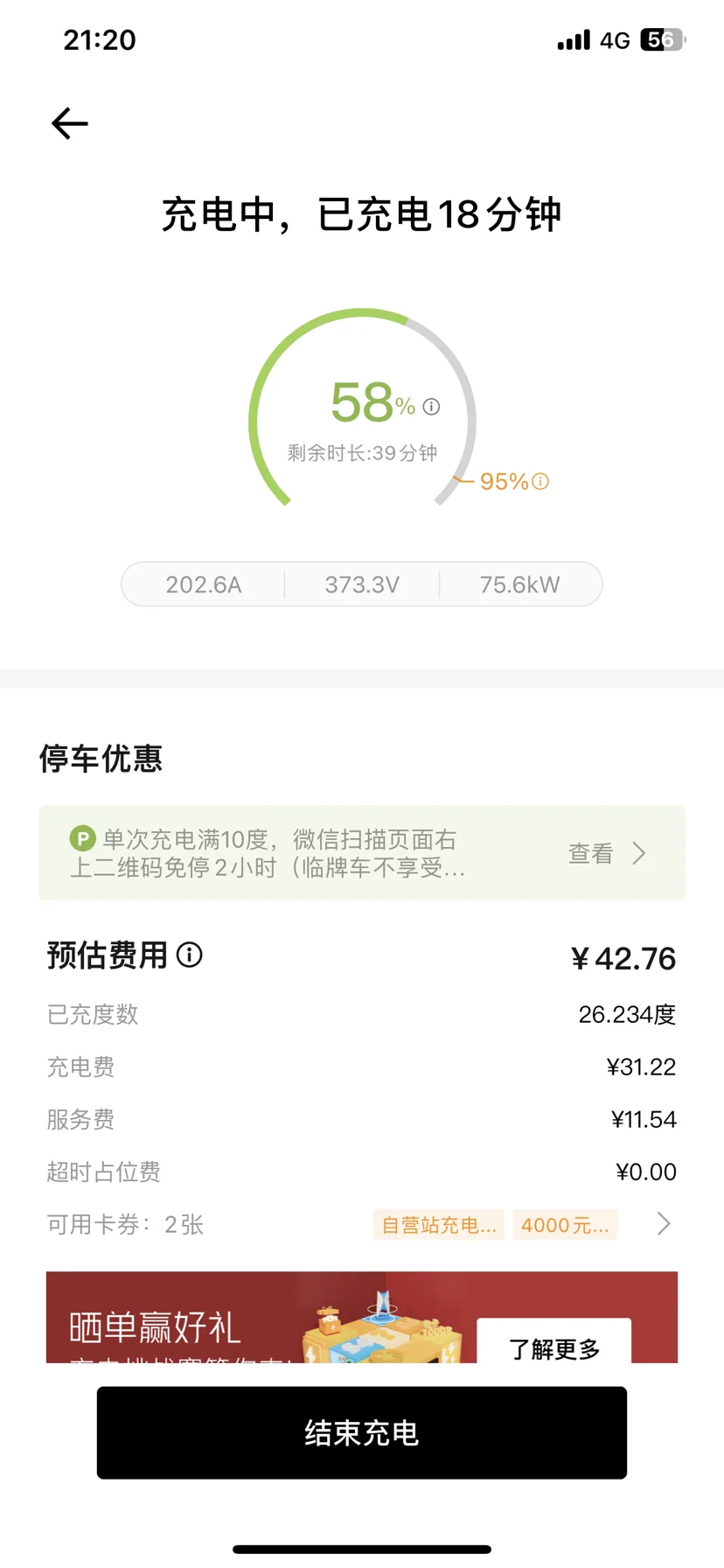Open 可用卡券 2张 row
724x1568 pixels.
125,1224
